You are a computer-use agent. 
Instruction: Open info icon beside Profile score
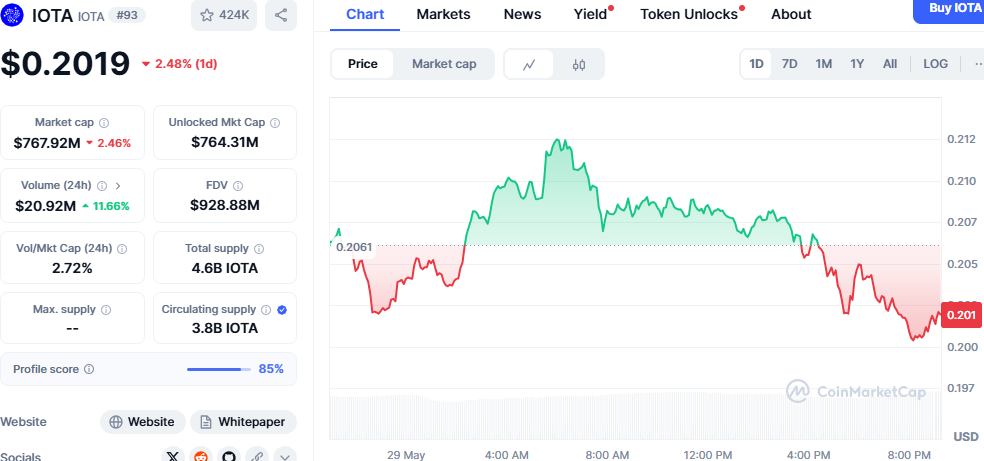tap(89, 369)
